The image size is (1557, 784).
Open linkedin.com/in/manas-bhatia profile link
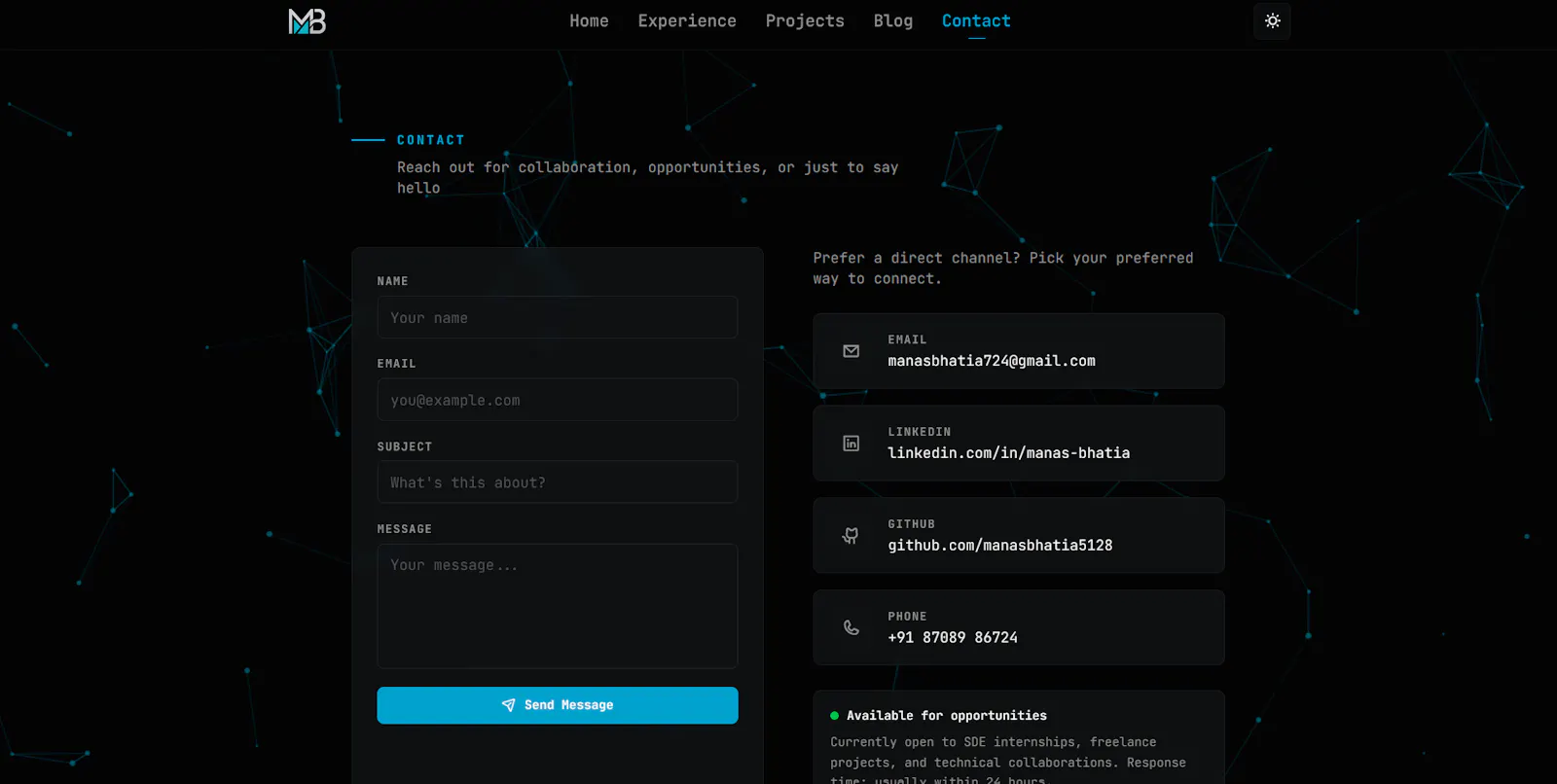(1009, 453)
